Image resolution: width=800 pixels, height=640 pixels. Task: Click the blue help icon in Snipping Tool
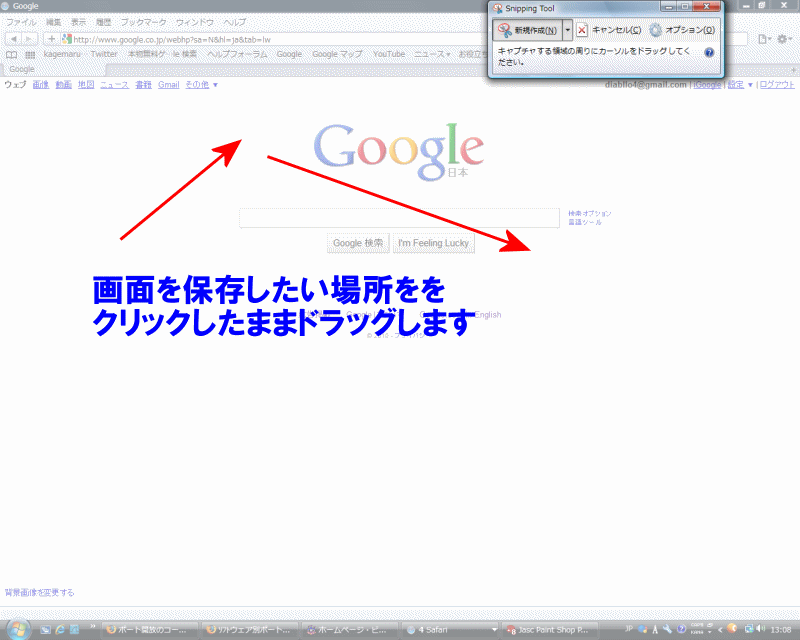click(x=709, y=53)
